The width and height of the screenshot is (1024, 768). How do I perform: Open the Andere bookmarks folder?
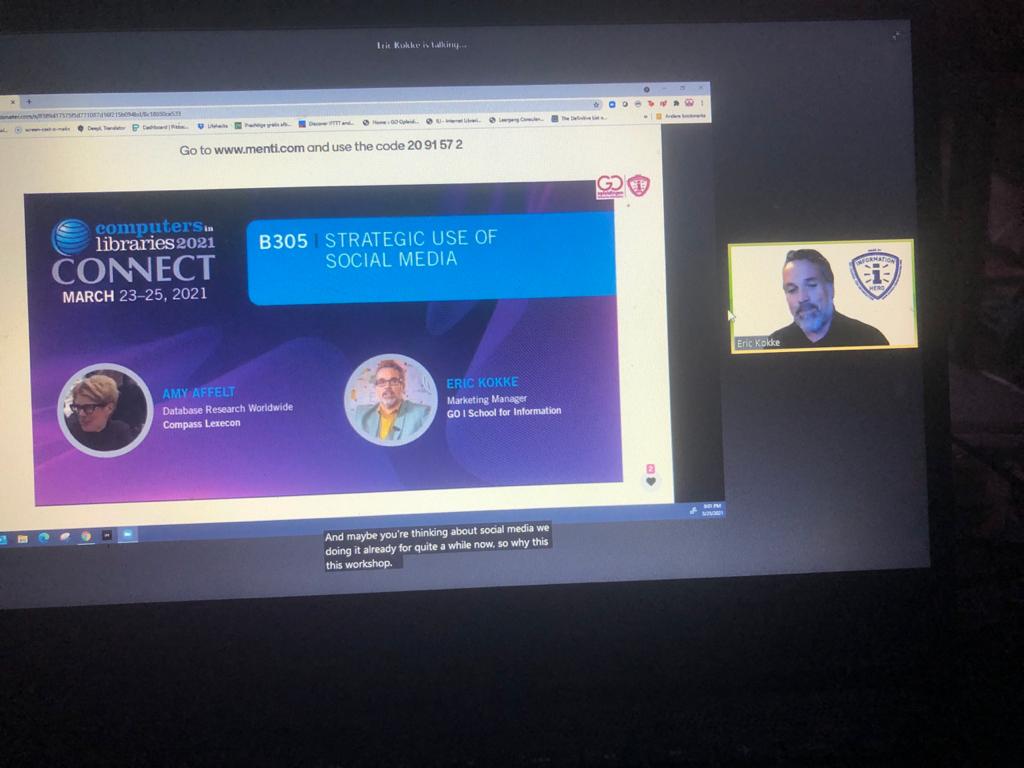click(x=680, y=116)
